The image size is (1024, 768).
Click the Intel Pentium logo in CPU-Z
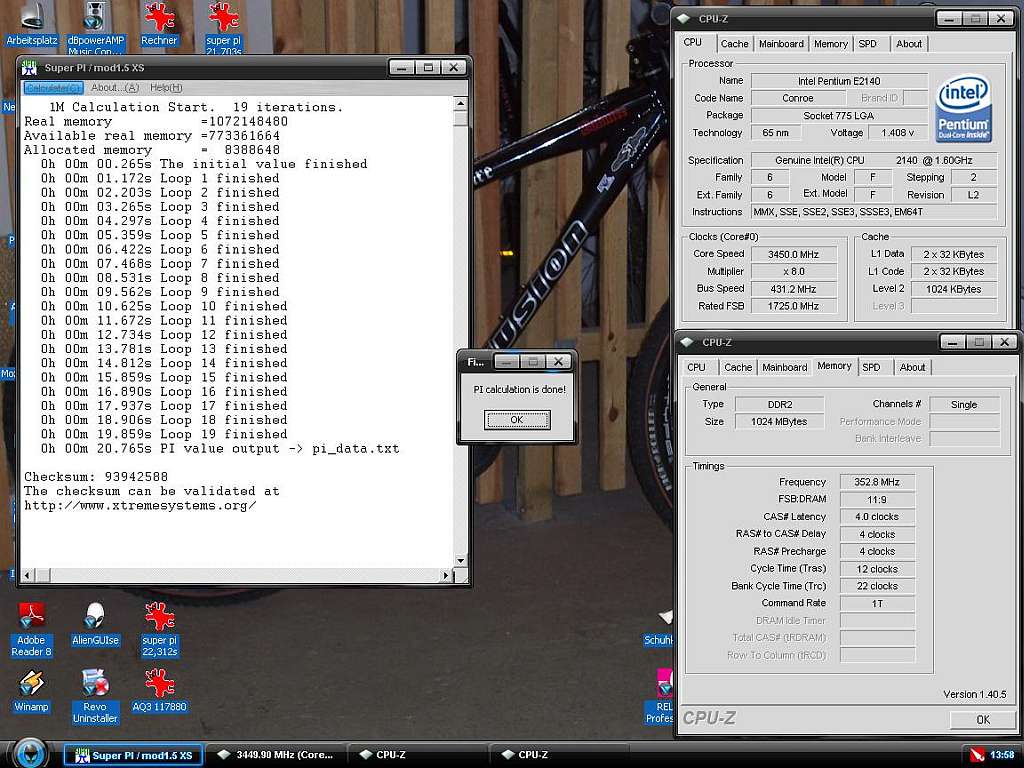pyautogui.click(x=964, y=107)
